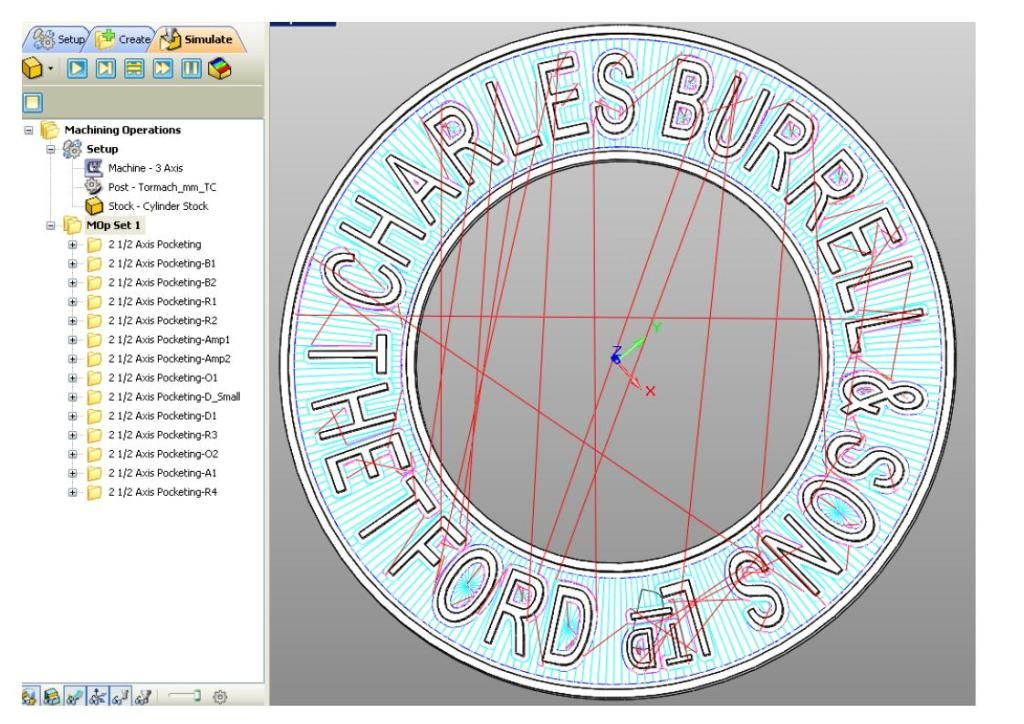Screen dimensions: 1024x724
Task: Toggle the bottom-bar axis-arrow toolpath visibility icon
Action: point(98,697)
